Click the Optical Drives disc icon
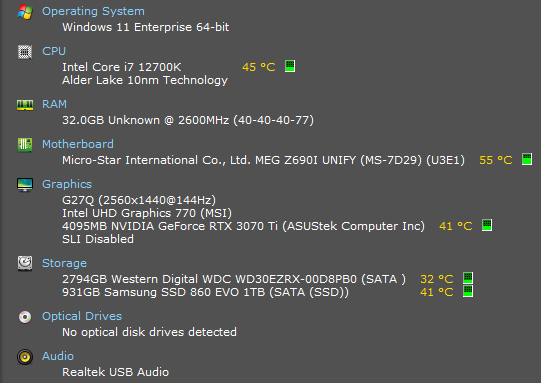This screenshot has width=541, height=383. click(25, 317)
